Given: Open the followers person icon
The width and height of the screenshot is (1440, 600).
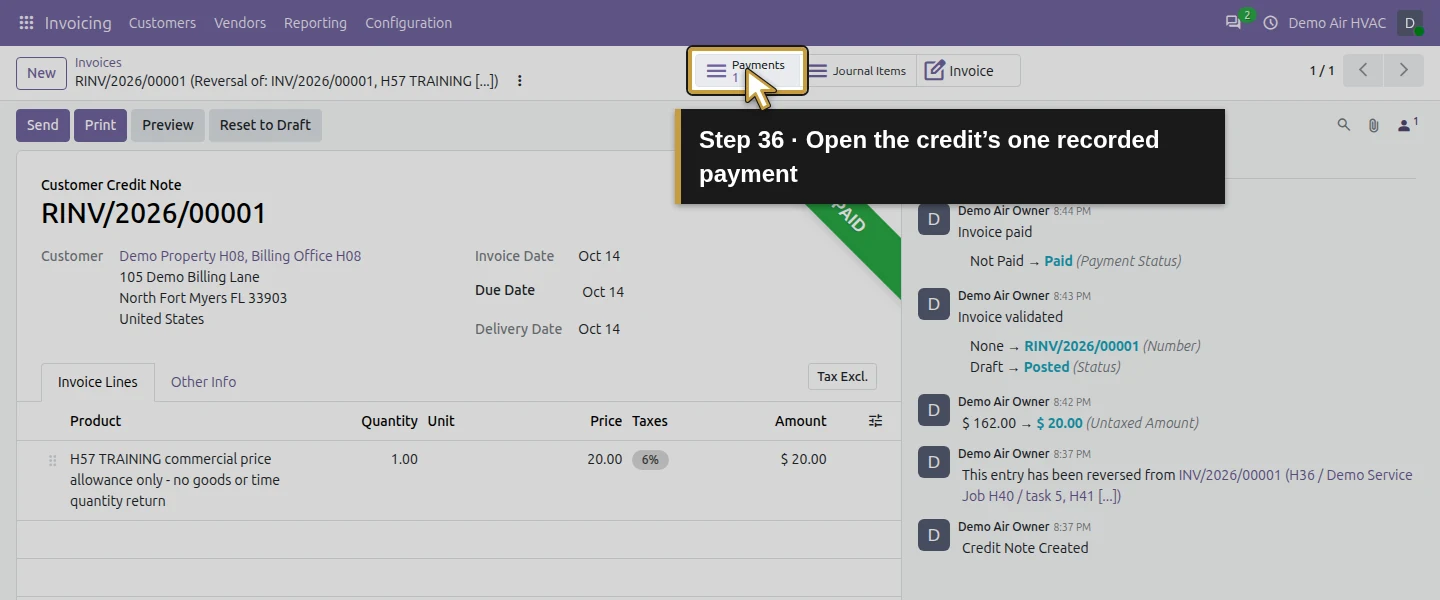Looking at the screenshot, I should click(x=1407, y=125).
